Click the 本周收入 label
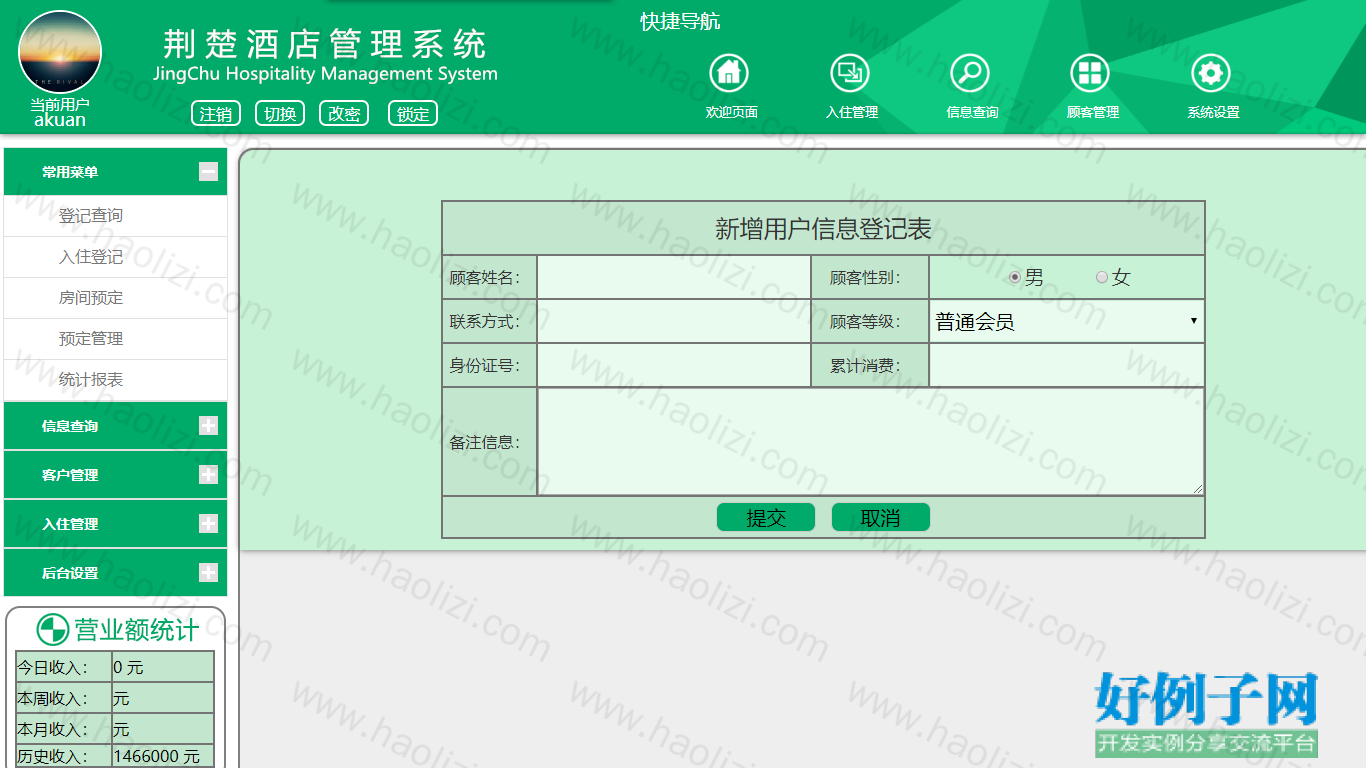The image size is (1366, 768). pos(52,698)
